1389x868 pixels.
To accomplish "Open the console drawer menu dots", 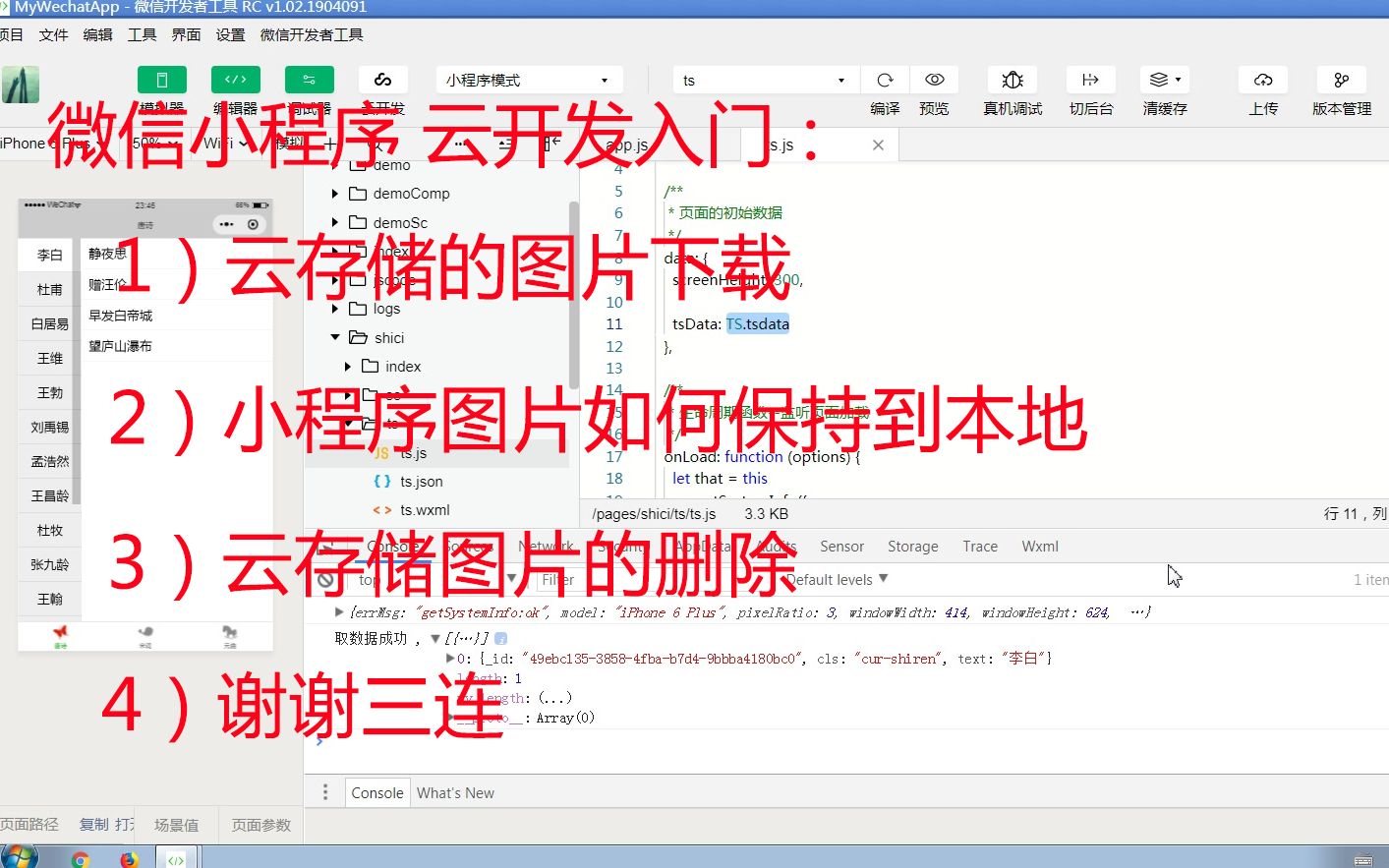I will pyautogui.click(x=325, y=792).
